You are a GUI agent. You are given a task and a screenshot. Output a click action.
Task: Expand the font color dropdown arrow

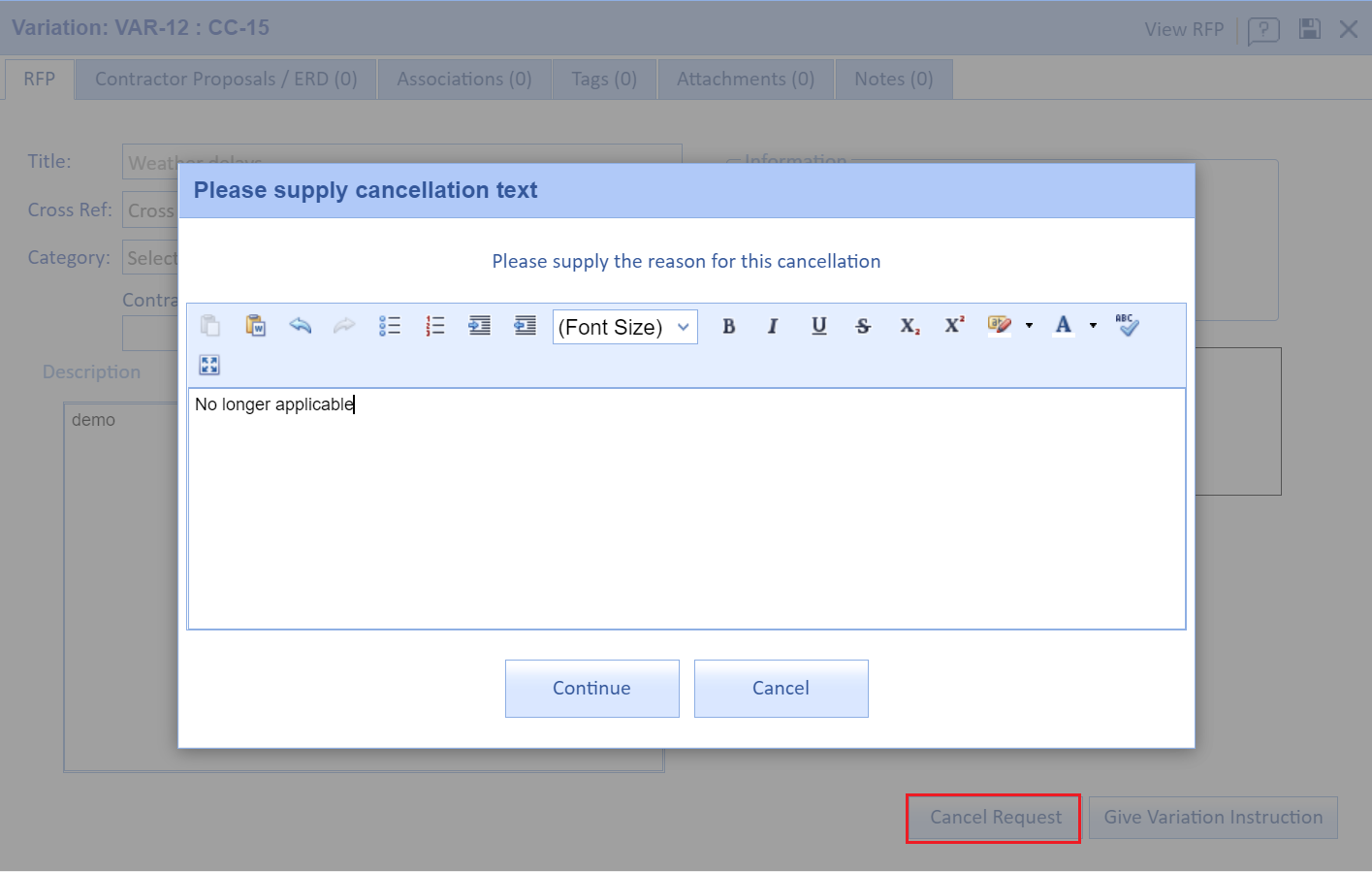(1093, 326)
